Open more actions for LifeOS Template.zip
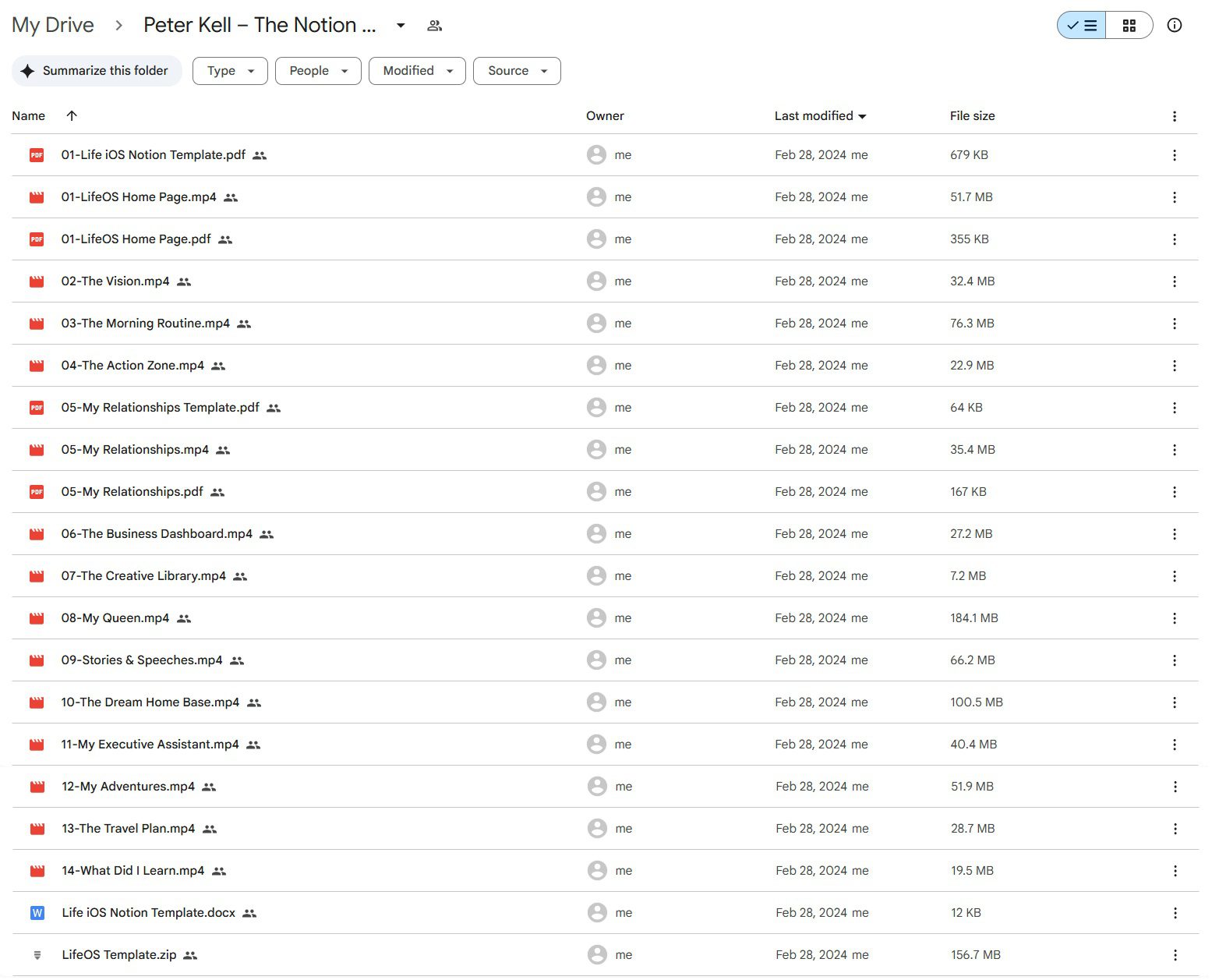This screenshot has width=1212, height=980. coord(1175,955)
